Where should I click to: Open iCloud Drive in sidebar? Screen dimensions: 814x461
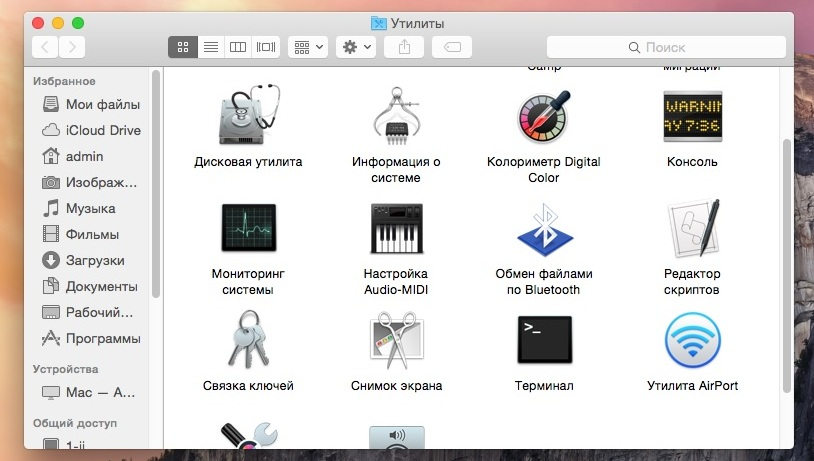tap(91, 130)
